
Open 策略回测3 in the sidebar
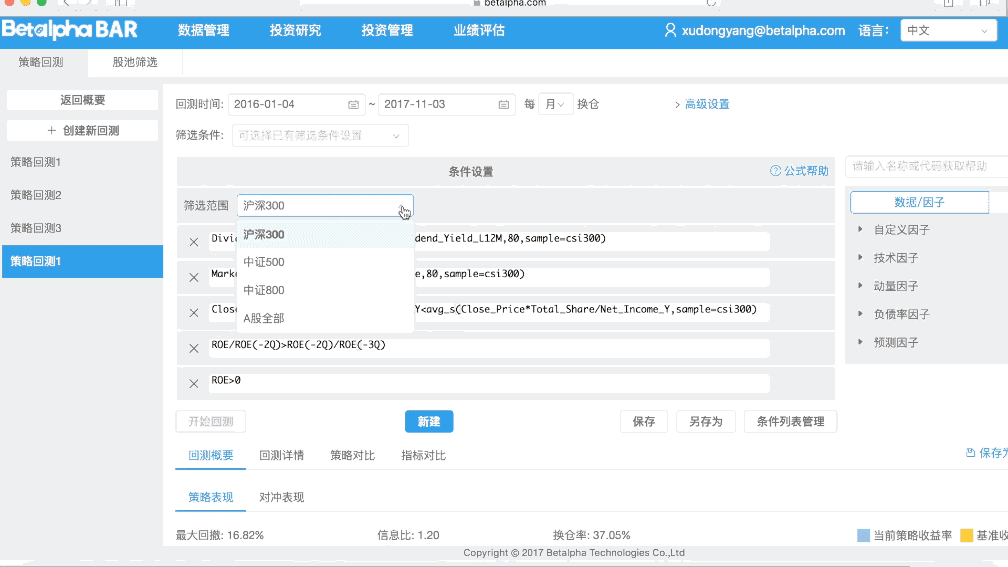click(x=82, y=228)
